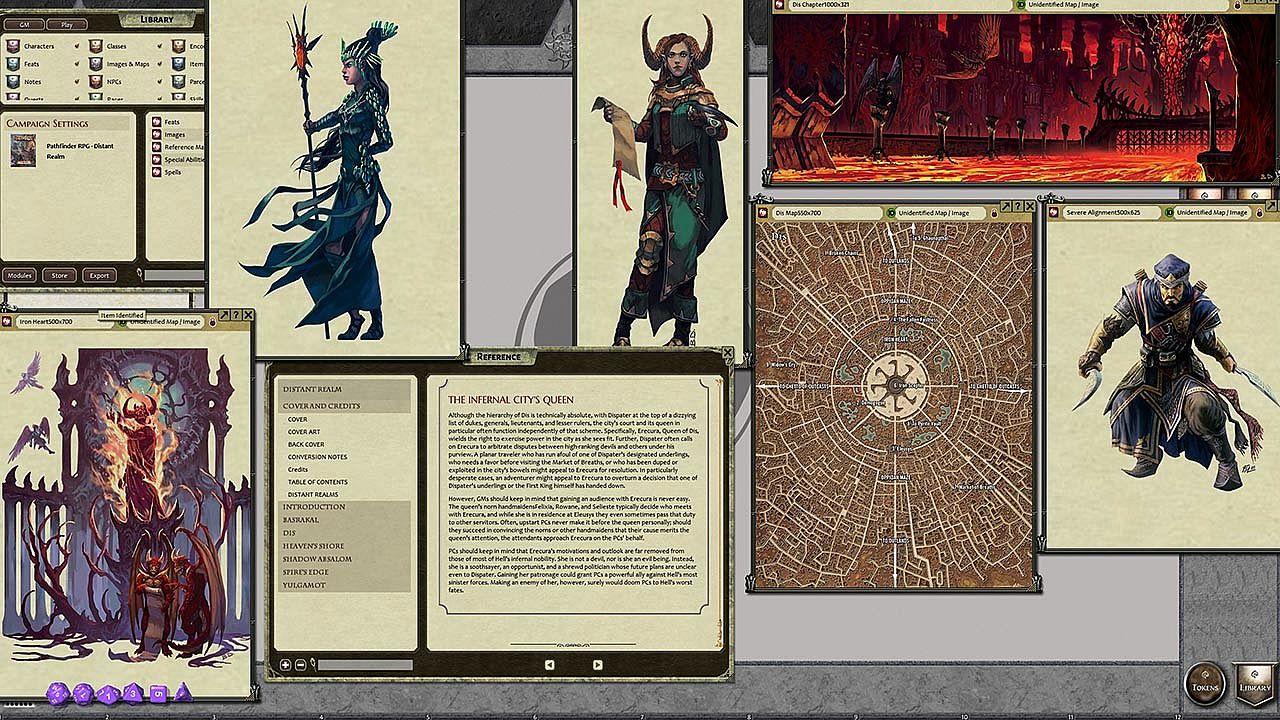Screen dimensions: 1280x720
Task: Click the Spells icon in the module list
Action: point(157,172)
